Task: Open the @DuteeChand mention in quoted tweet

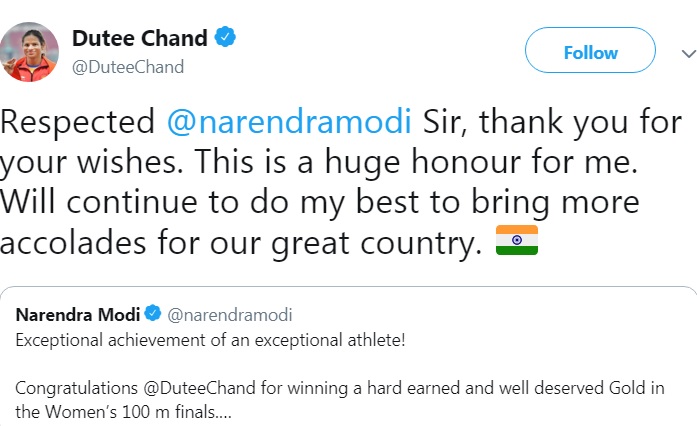Action: point(200,388)
